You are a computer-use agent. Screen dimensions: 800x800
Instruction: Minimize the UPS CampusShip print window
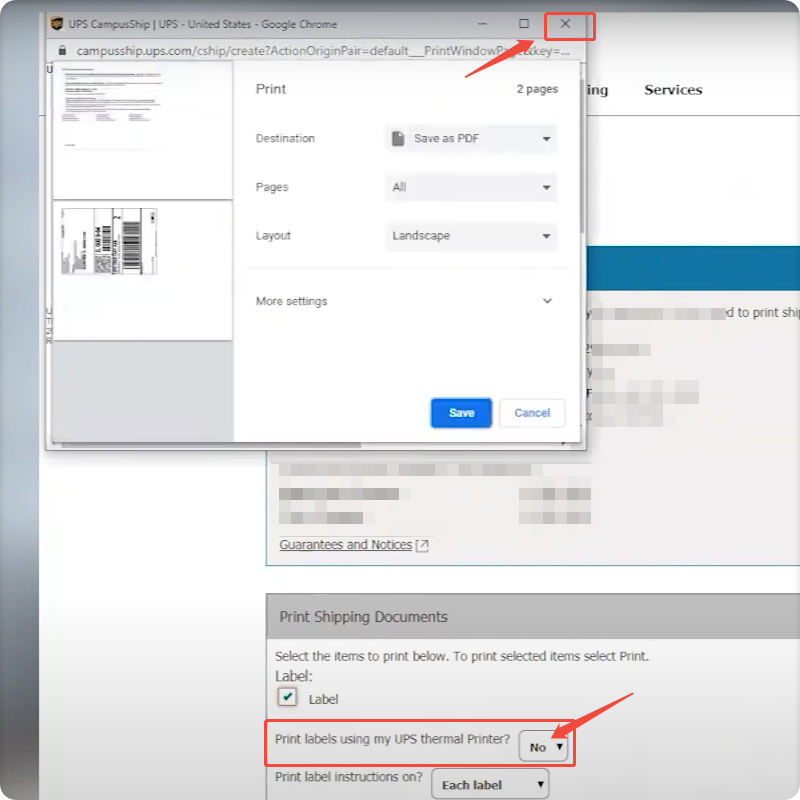(483, 24)
